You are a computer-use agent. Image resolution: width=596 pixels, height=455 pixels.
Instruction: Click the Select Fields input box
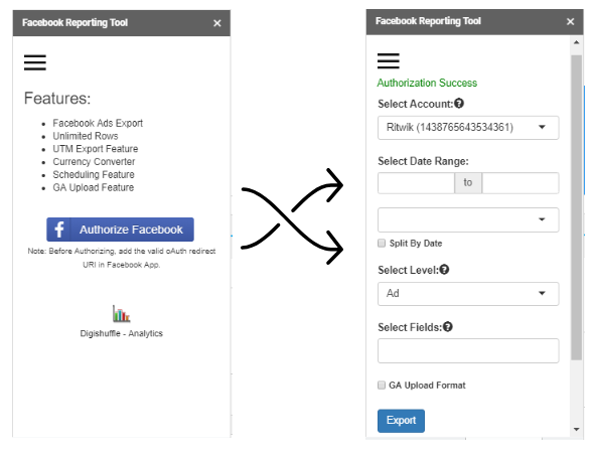(x=468, y=350)
